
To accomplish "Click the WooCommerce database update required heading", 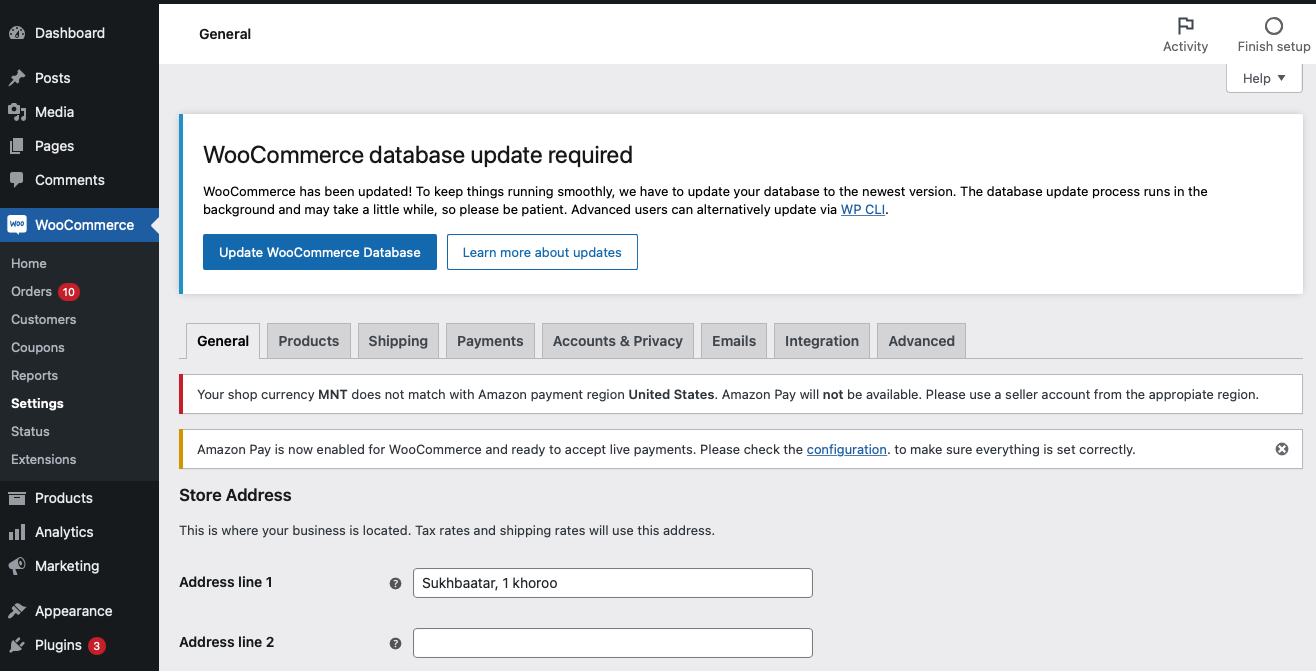I will click(x=418, y=155).
